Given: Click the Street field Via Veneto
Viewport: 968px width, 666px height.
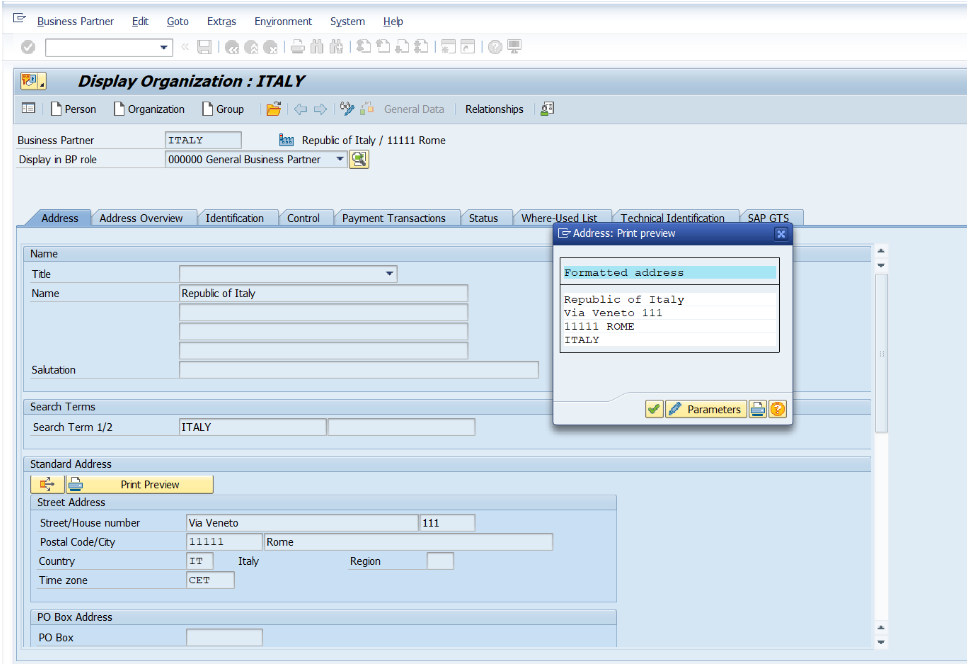Looking at the screenshot, I should 302,523.
